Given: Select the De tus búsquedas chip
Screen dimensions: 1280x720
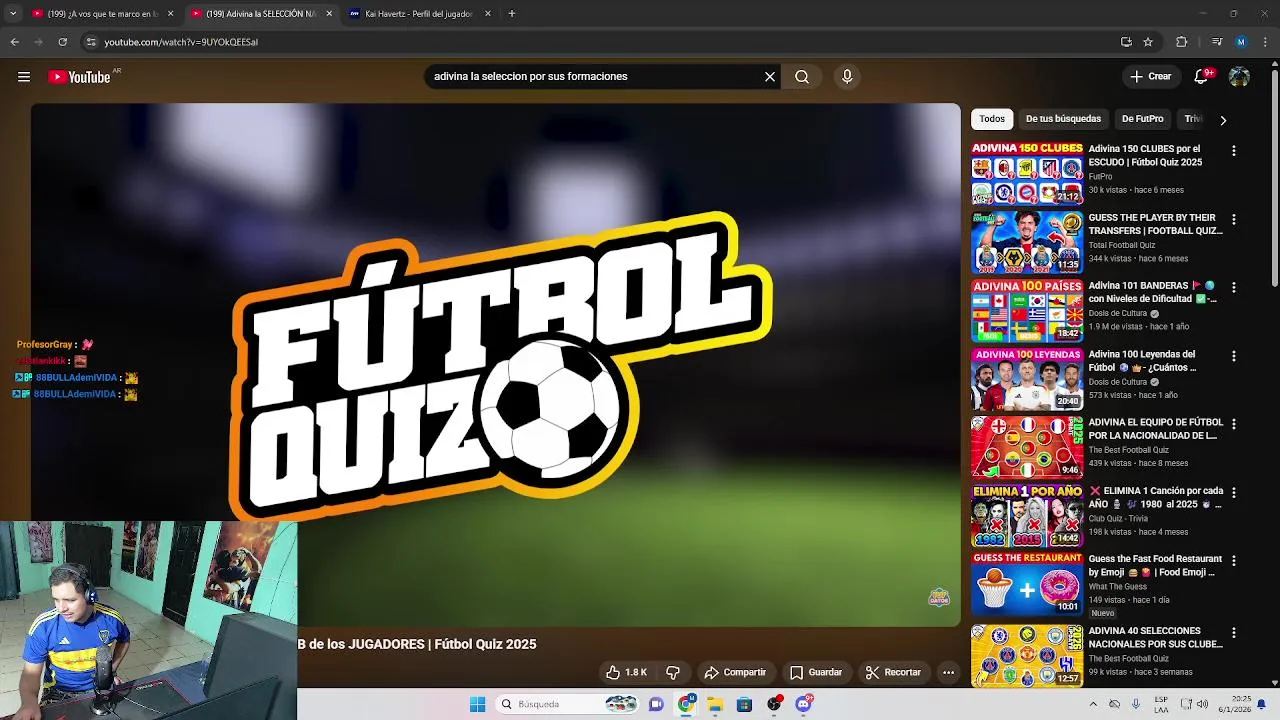Looking at the screenshot, I should pyautogui.click(x=1063, y=119).
